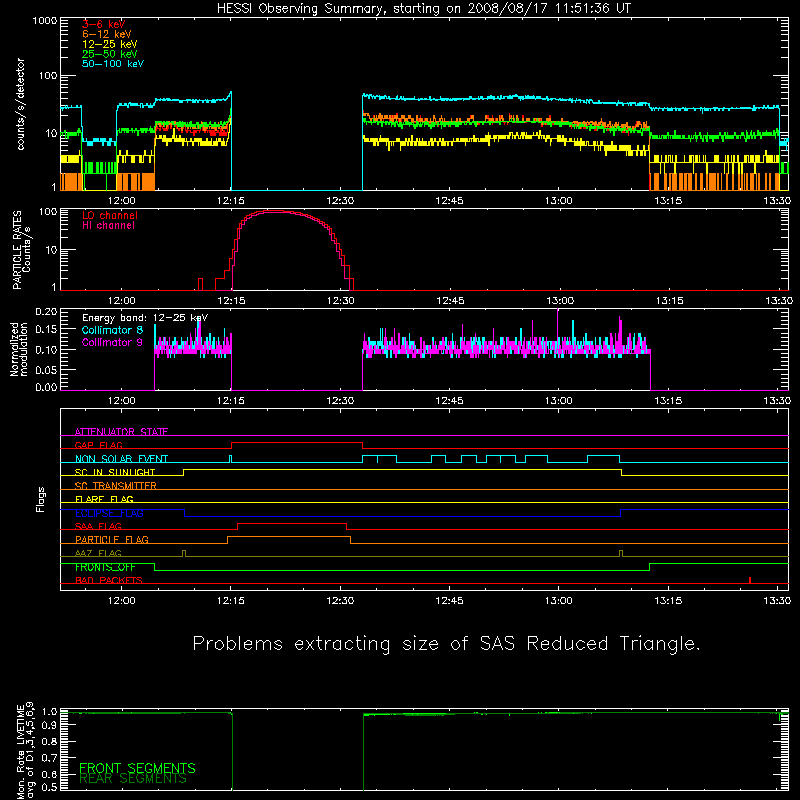Click the SC TRANSMITTER flag label
This screenshot has width=800, height=800.
pyautogui.click(x=115, y=485)
